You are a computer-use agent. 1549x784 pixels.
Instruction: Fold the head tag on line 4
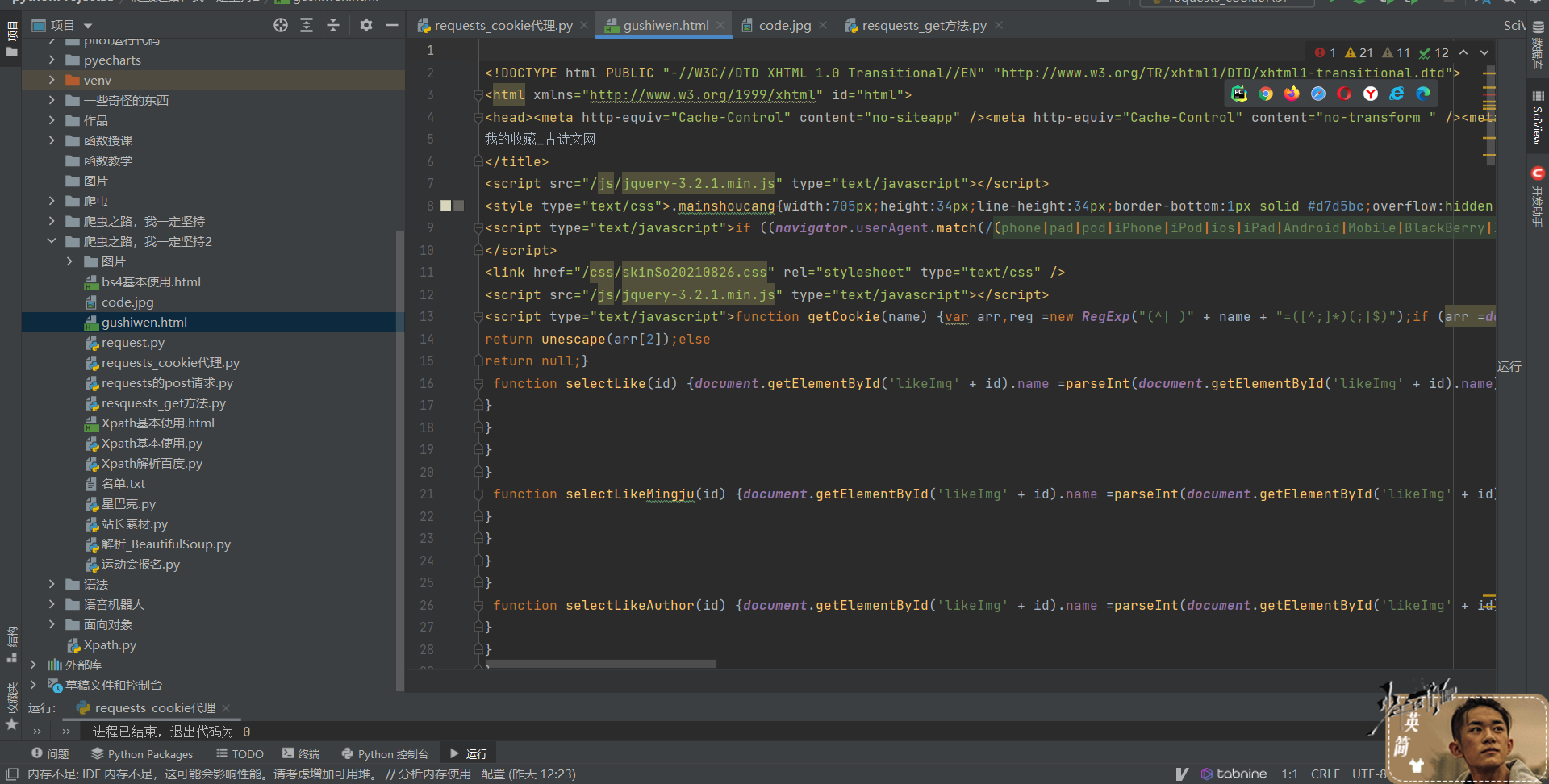[x=478, y=117]
